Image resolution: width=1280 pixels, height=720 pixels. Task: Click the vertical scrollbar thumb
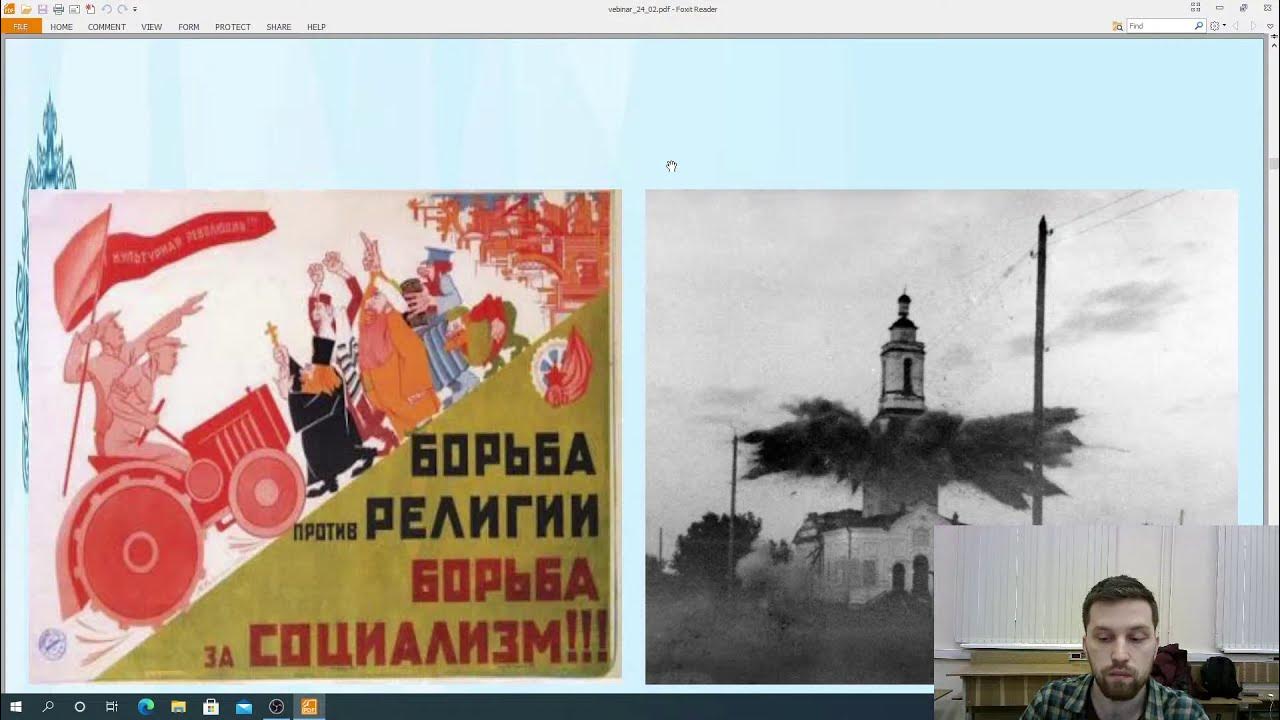[x=1273, y=163]
